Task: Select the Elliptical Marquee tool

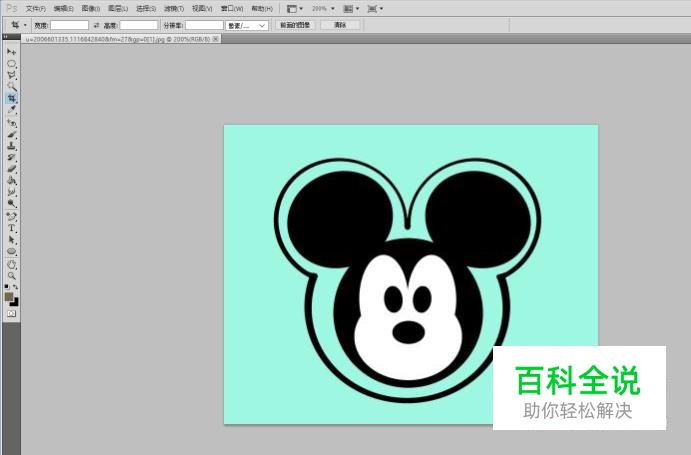Action: tap(11, 63)
